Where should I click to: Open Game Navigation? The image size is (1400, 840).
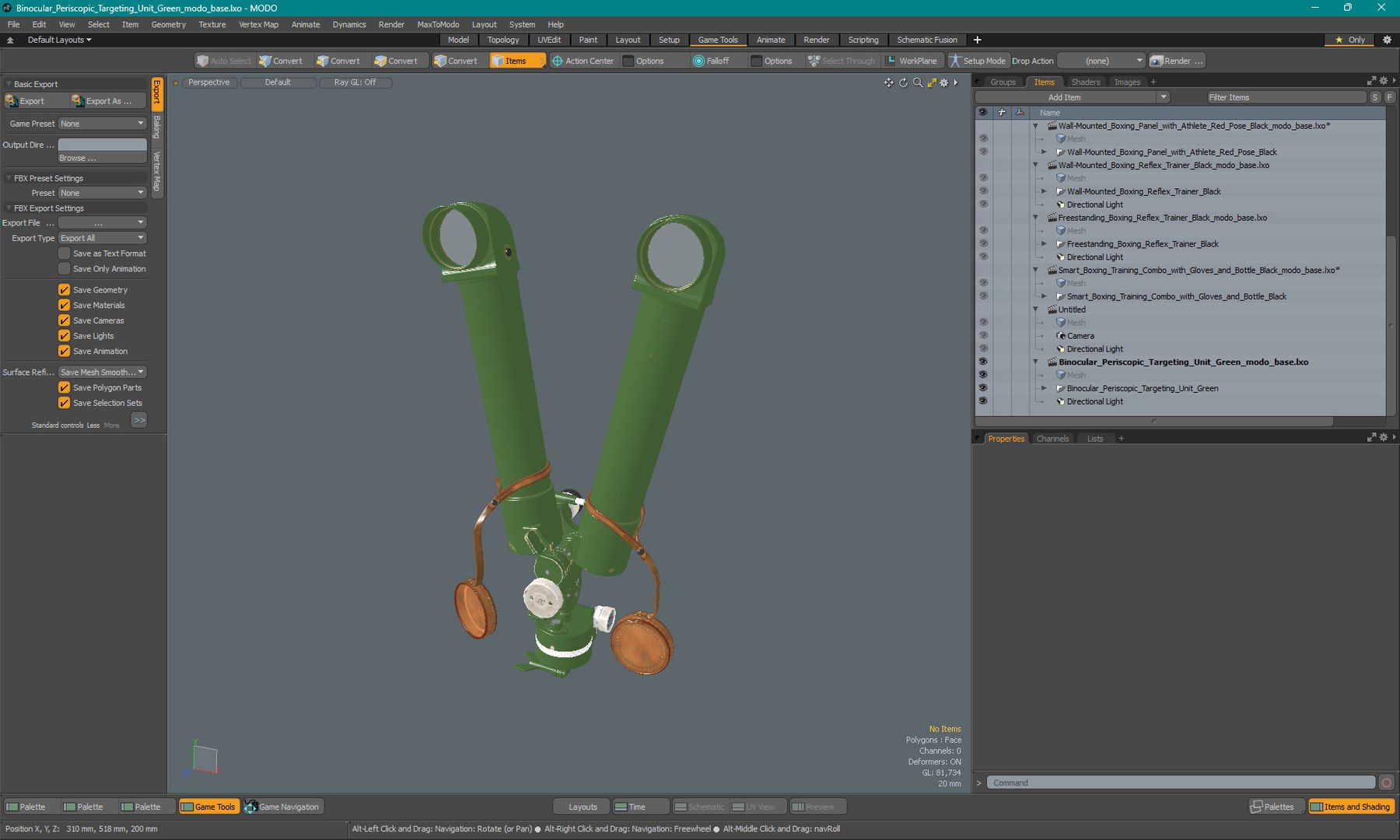pos(282,807)
